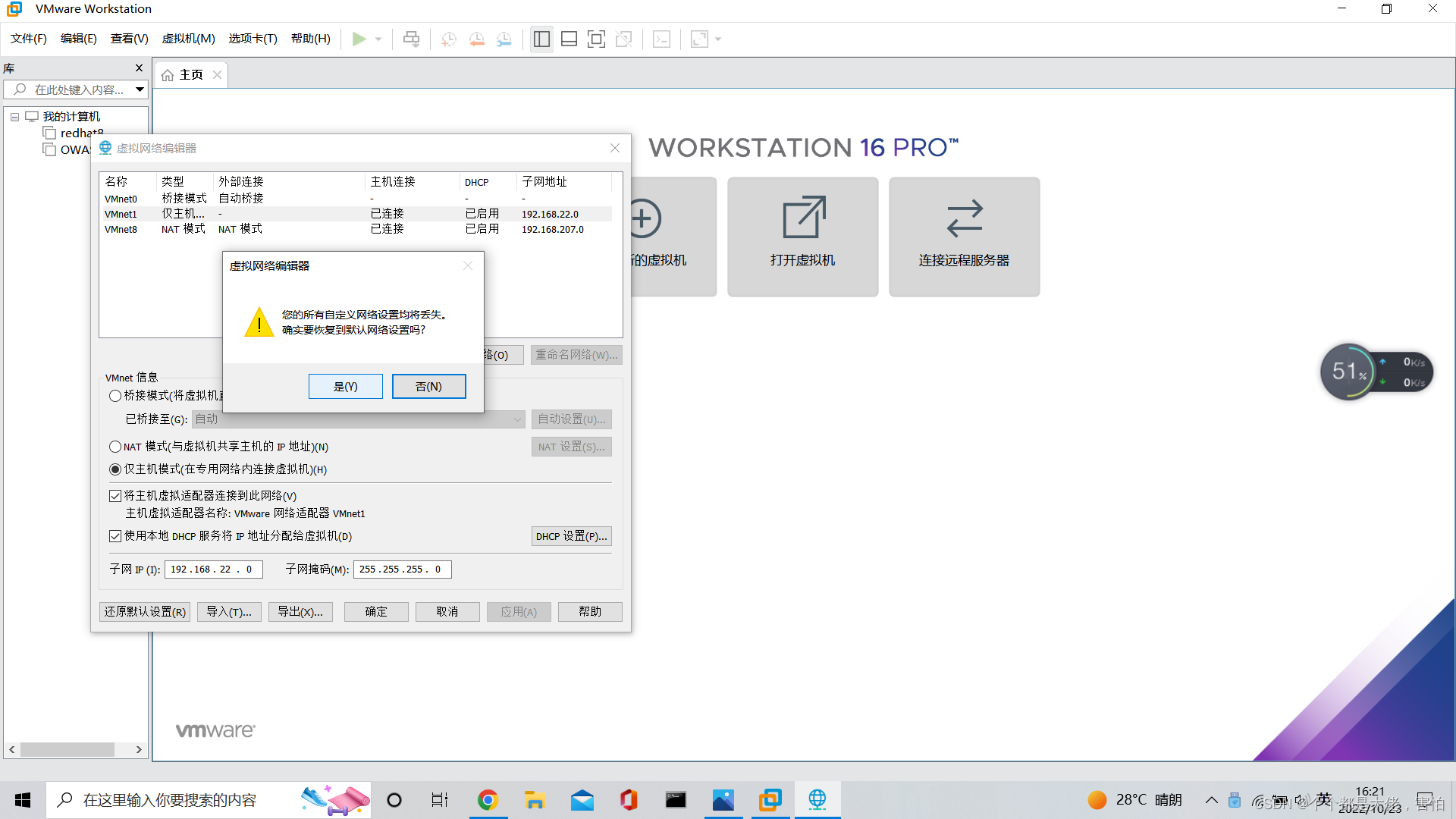Click 连接远程服务器 tile
This screenshot has width=1456, height=819.
tap(964, 237)
